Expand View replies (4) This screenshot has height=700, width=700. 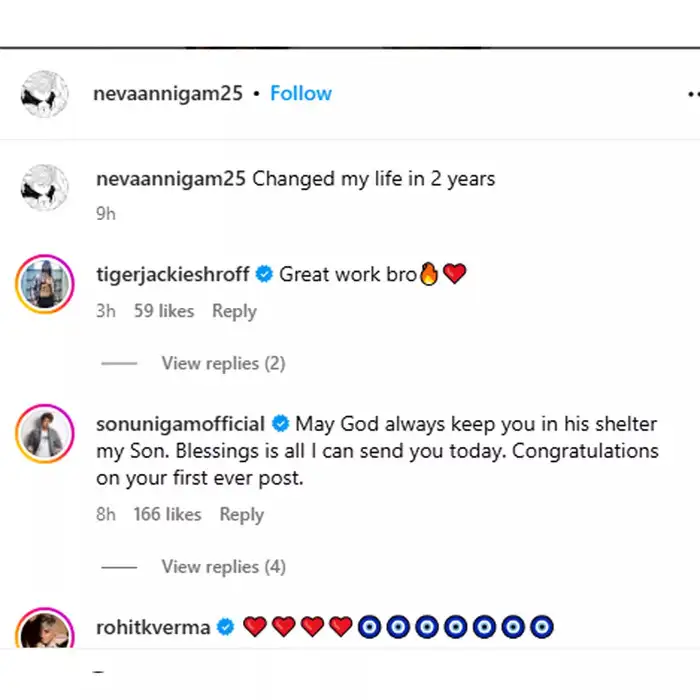[223, 567]
